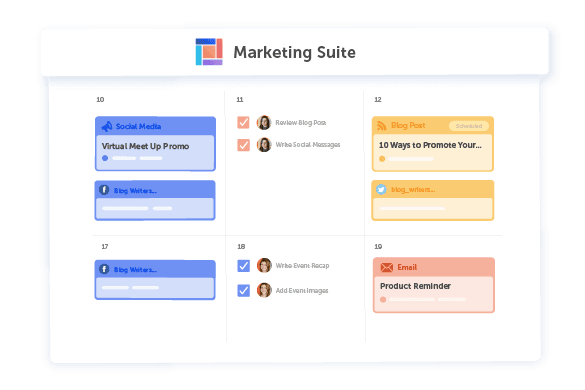Select calendar day number 17

pos(105,246)
